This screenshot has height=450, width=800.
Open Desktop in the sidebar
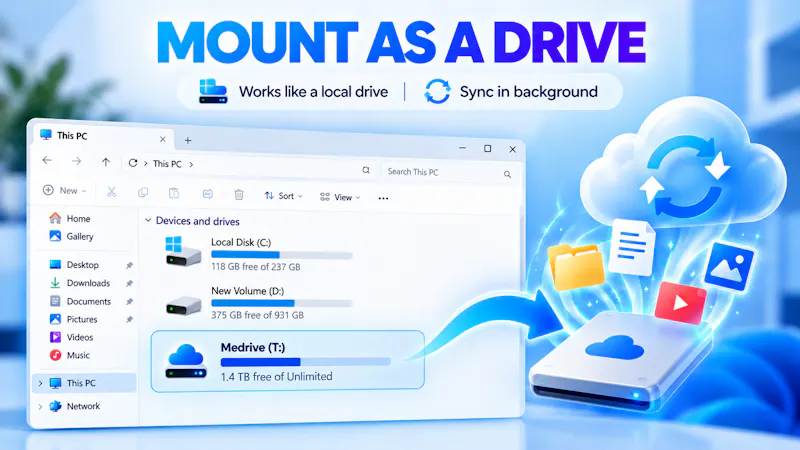pos(74,265)
